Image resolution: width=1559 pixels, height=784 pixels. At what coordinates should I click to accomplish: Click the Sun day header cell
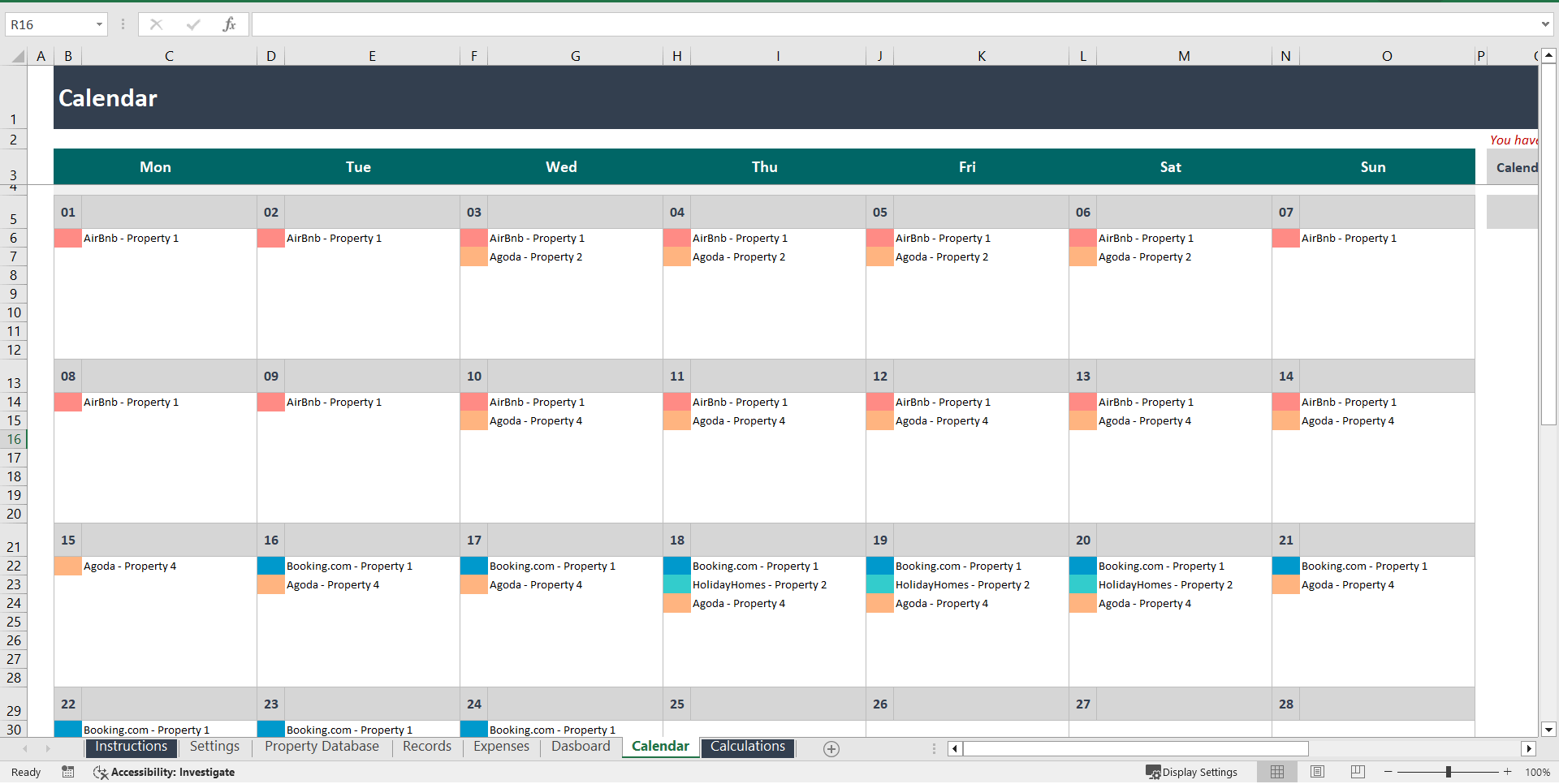pos(1373,166)
